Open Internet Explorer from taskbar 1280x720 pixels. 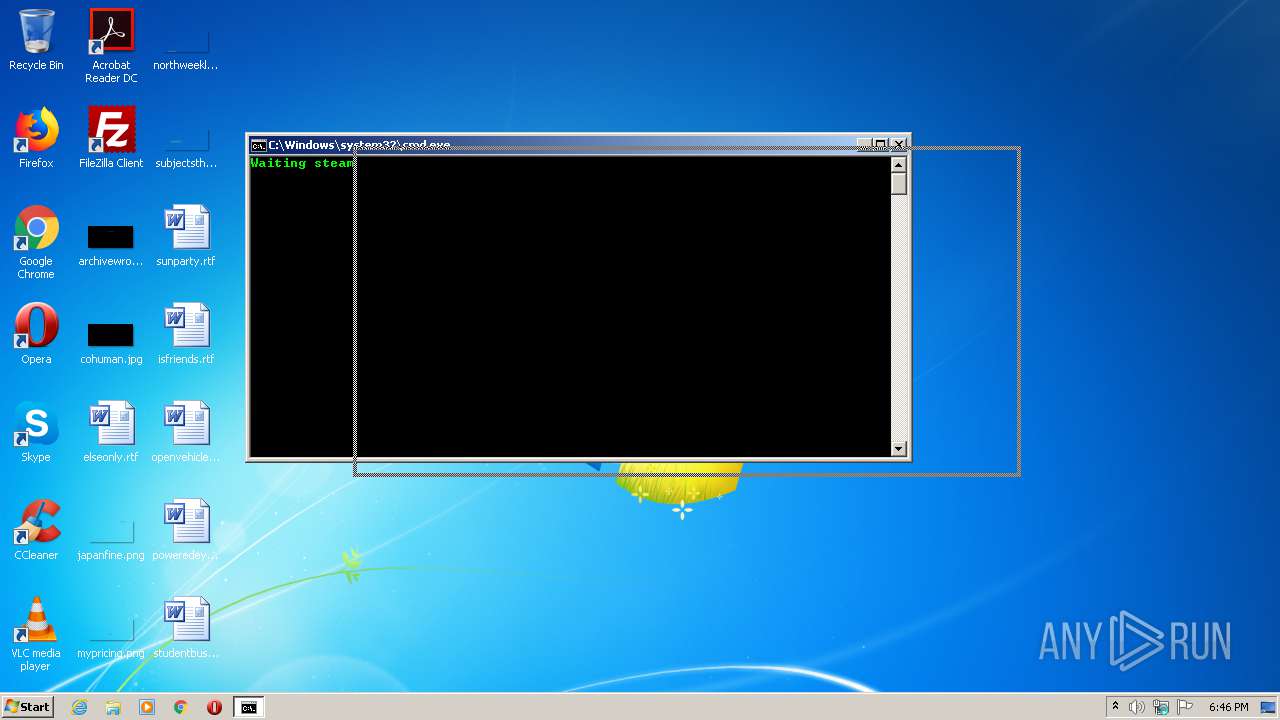coord(79,707)
